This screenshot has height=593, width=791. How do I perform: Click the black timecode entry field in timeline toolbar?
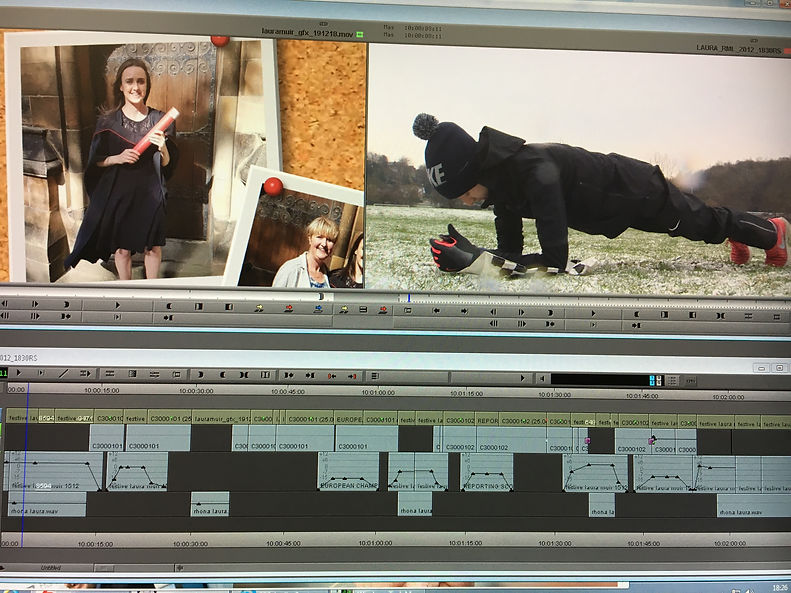[599, 380]
